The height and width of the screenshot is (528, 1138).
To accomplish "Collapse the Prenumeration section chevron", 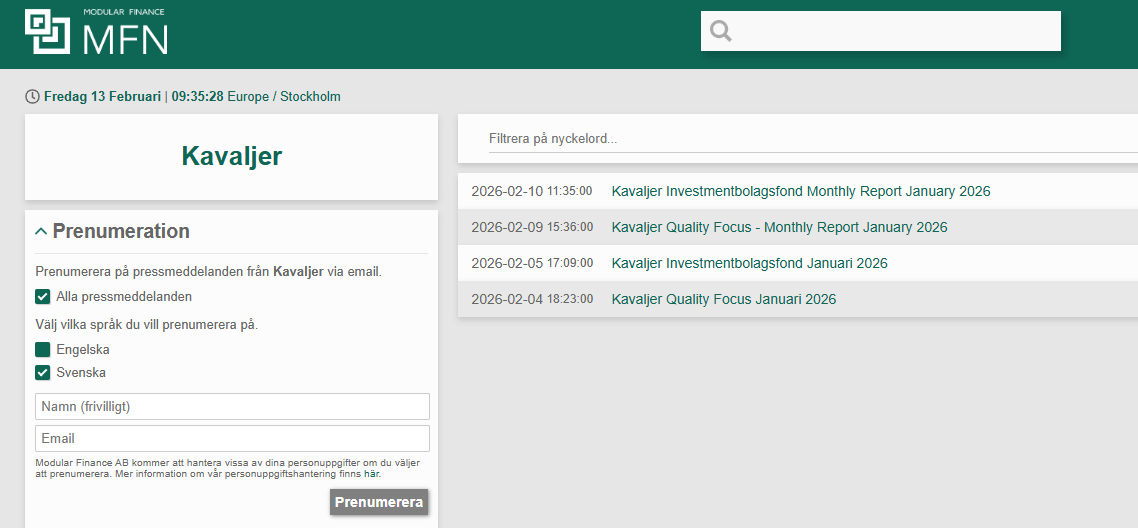I will point(41,231).
